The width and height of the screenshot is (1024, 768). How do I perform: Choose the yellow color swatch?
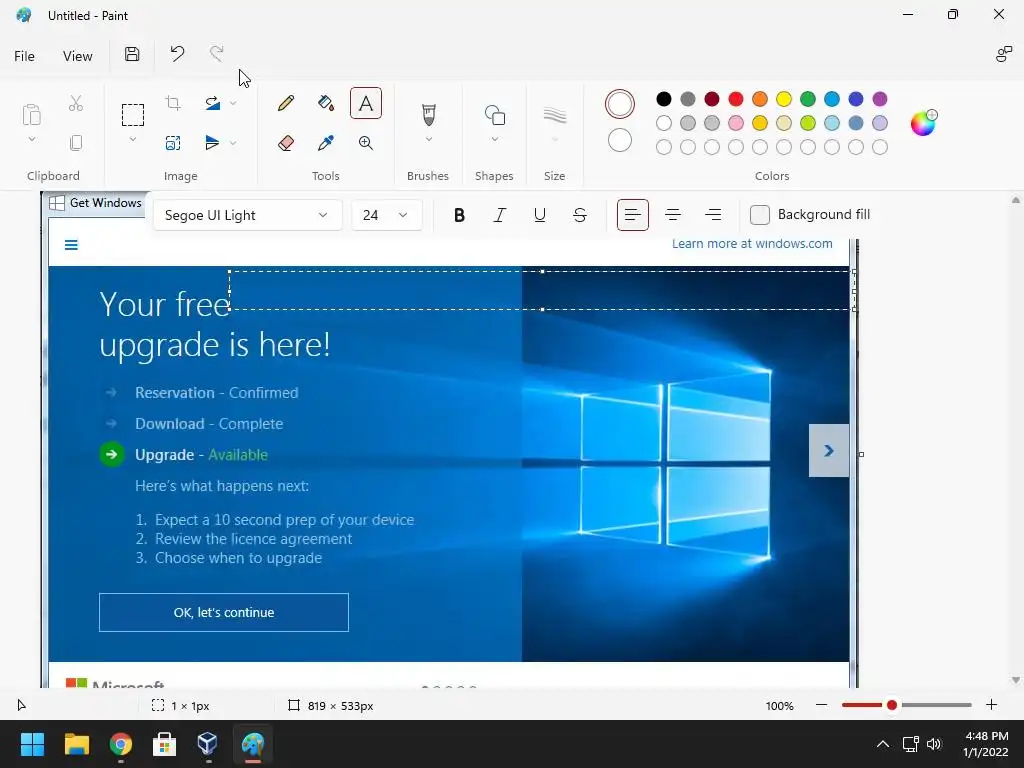pos(784,99)
